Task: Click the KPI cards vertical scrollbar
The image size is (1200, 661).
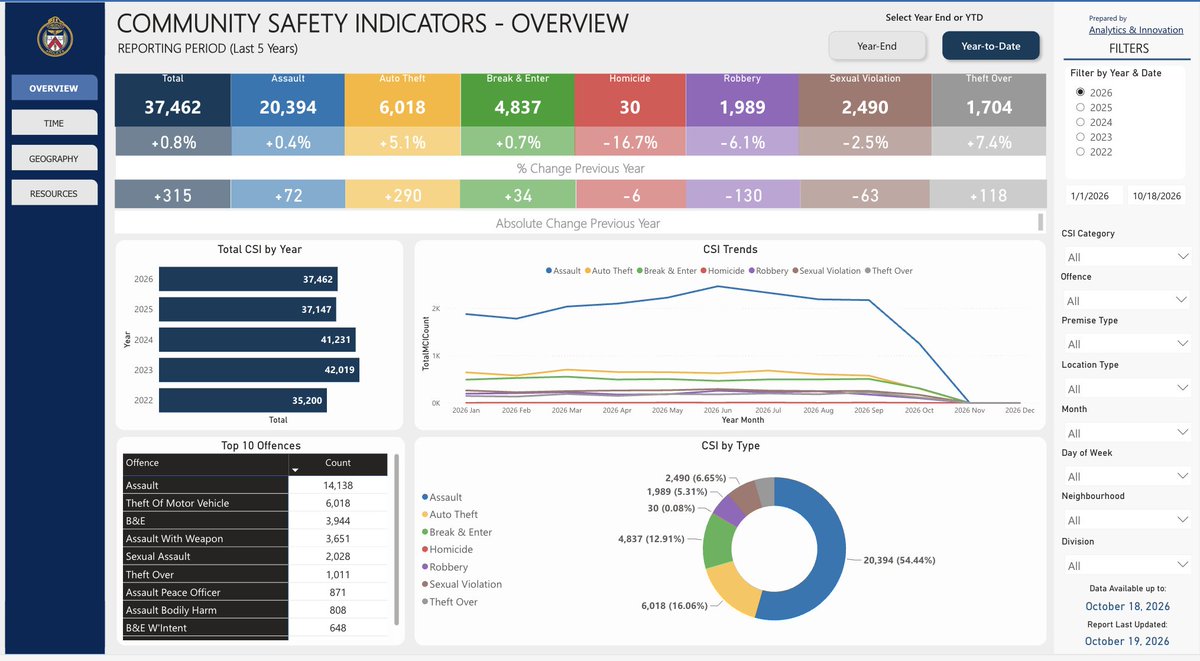Action: 1040,222
